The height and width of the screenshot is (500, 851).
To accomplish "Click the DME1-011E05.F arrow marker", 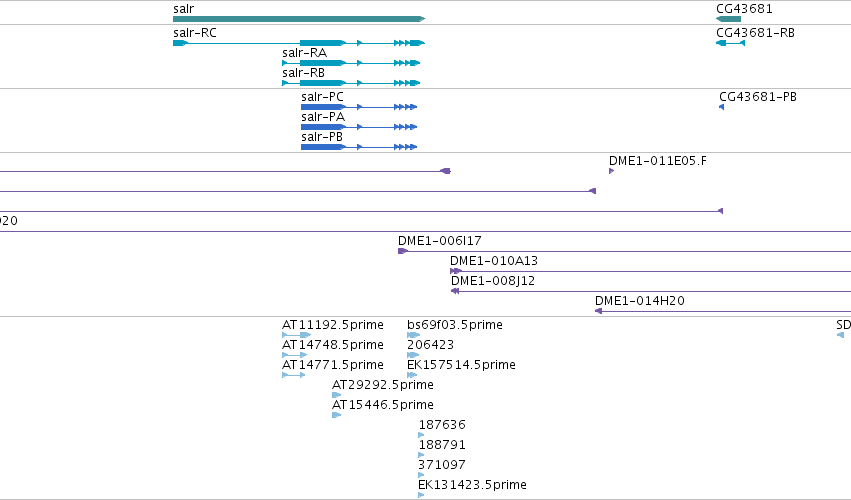I will click(612, 171).
